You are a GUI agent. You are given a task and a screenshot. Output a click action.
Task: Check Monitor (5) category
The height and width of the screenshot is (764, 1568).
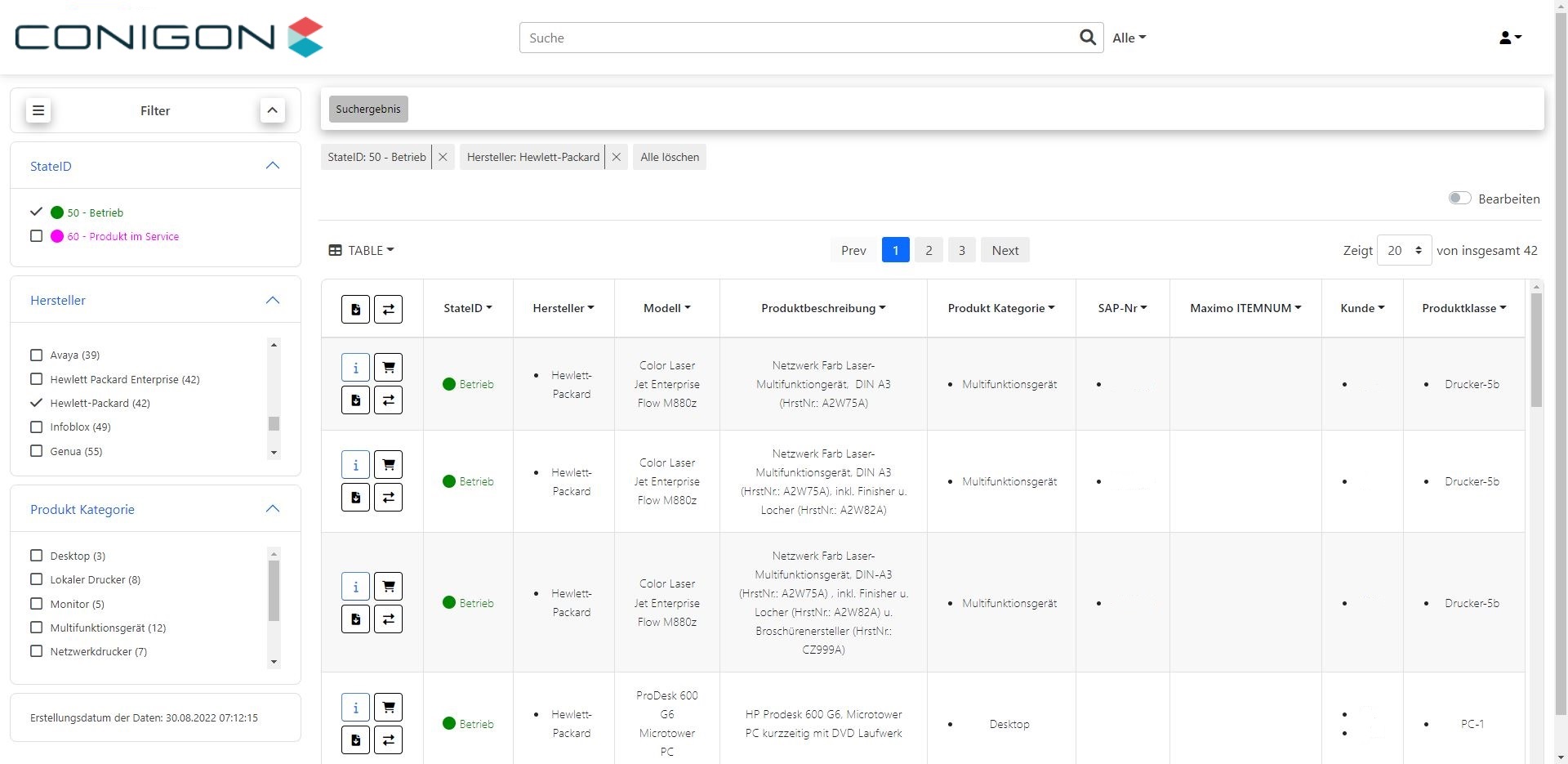(x=36, y=604)
